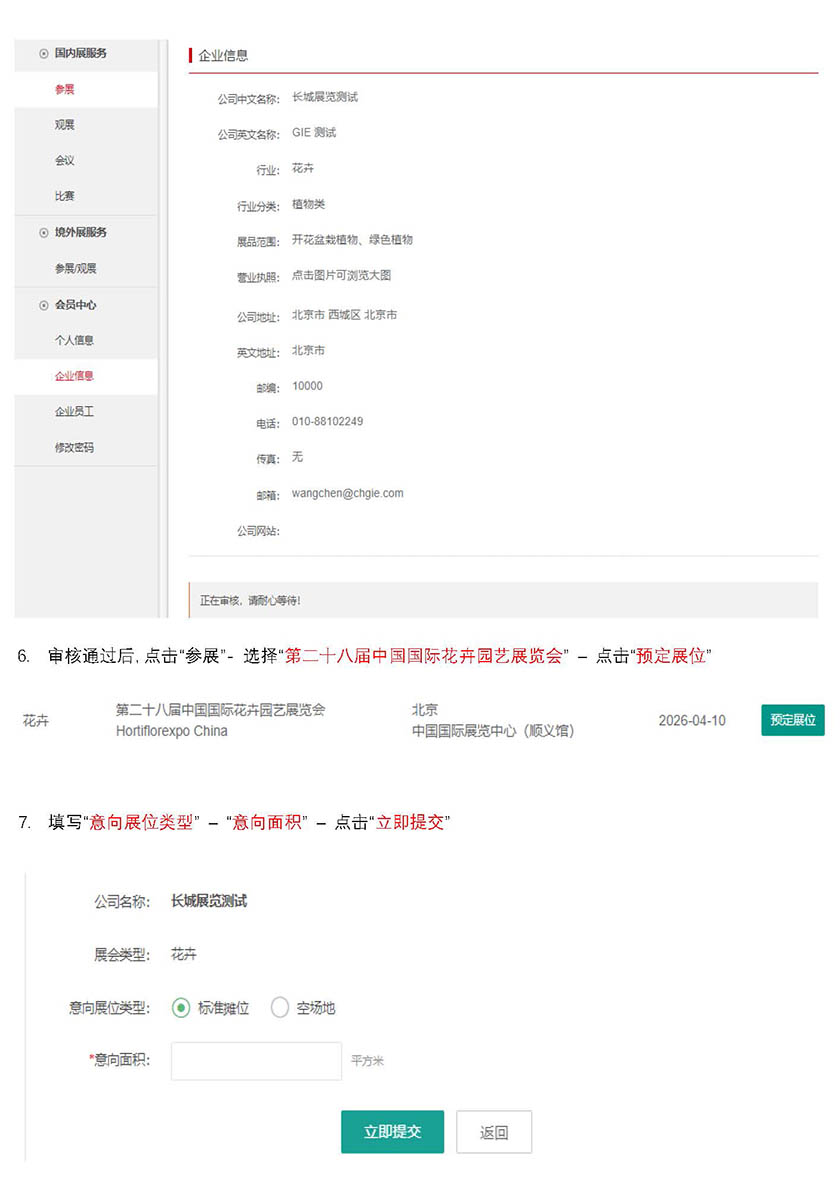The height and width of the screenshot is (1177, 840).
Task: Open 企业员工 page
Action: [74, 412]
